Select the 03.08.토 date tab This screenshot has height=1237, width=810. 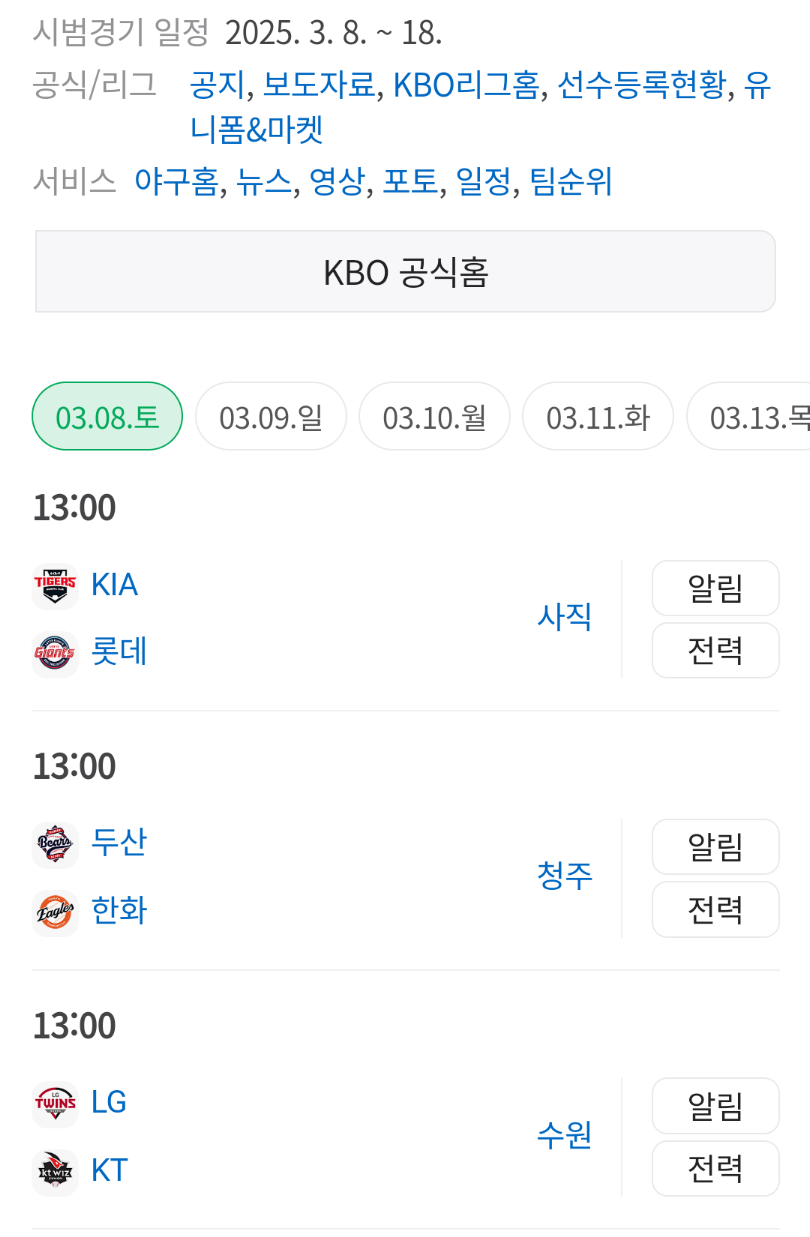107,416
